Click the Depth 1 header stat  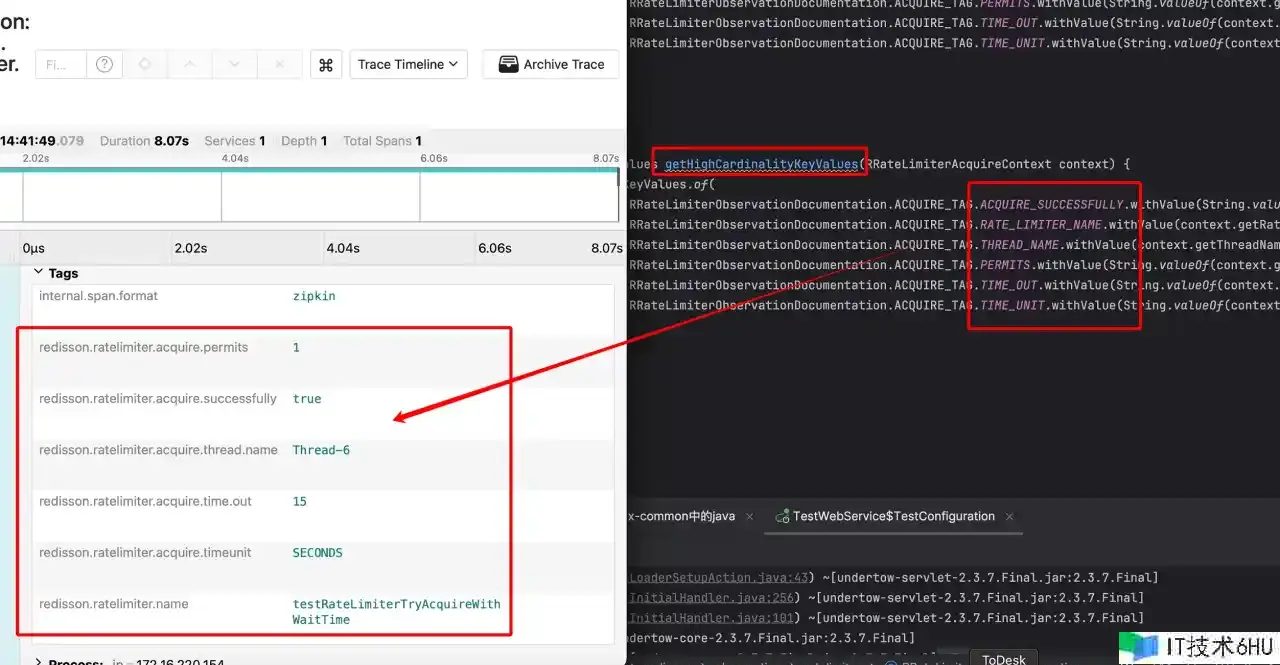[x=304, y=141]
